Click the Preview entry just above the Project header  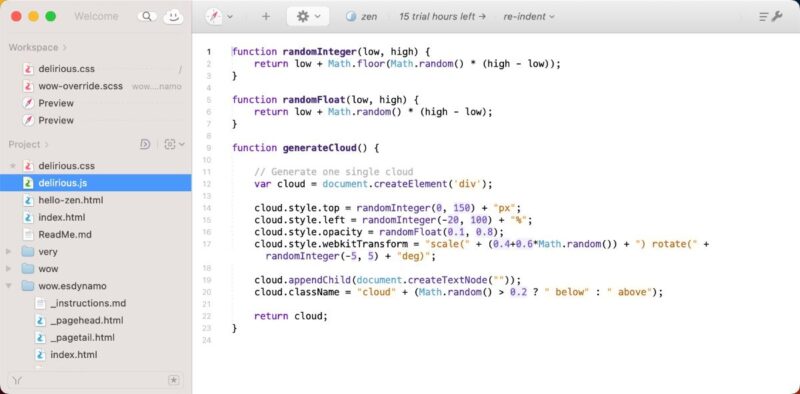click(56, 120)
